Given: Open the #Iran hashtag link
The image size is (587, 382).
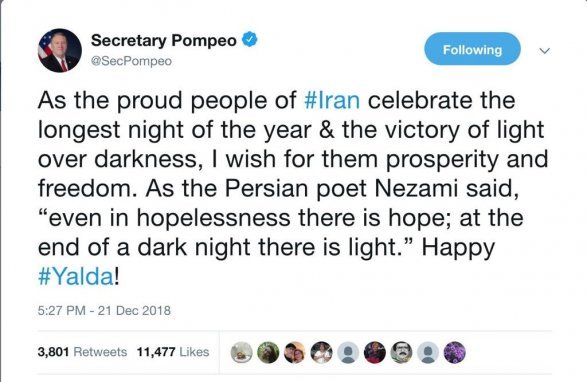Looking at the screenshot, I should tap(332, 100).
